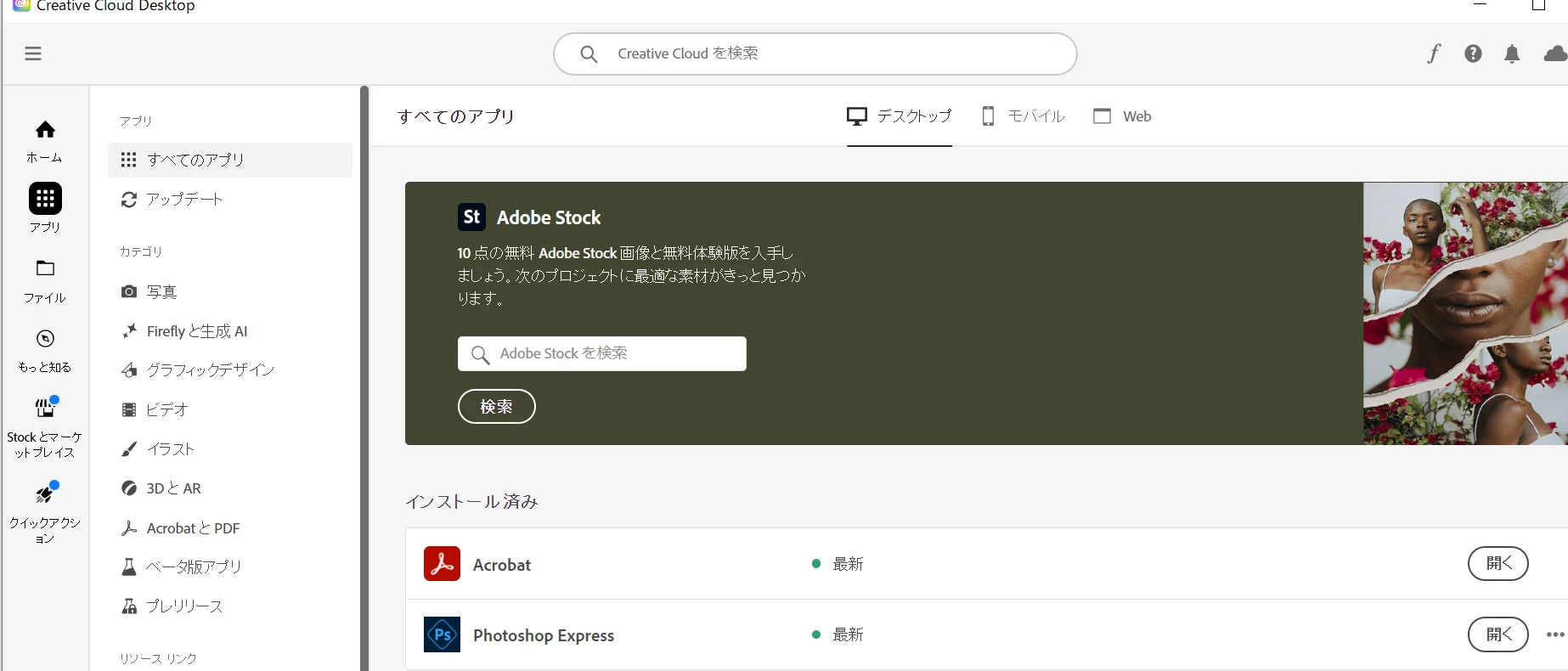Click the Photoshop Express app icon
Image resolution: width=1568 pixels, height=671 pixels.
(x=442, y=634)
